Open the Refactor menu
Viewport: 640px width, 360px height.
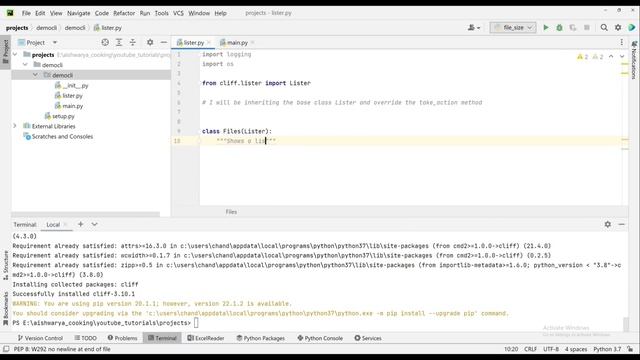pos(124,13)
